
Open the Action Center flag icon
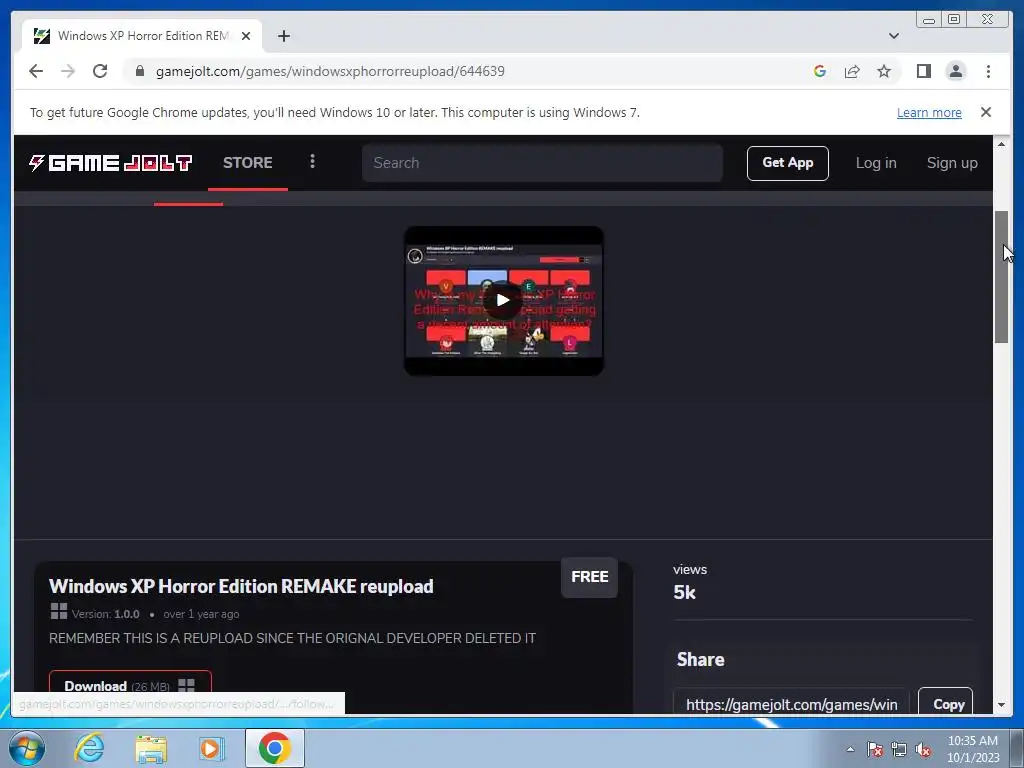875,749
